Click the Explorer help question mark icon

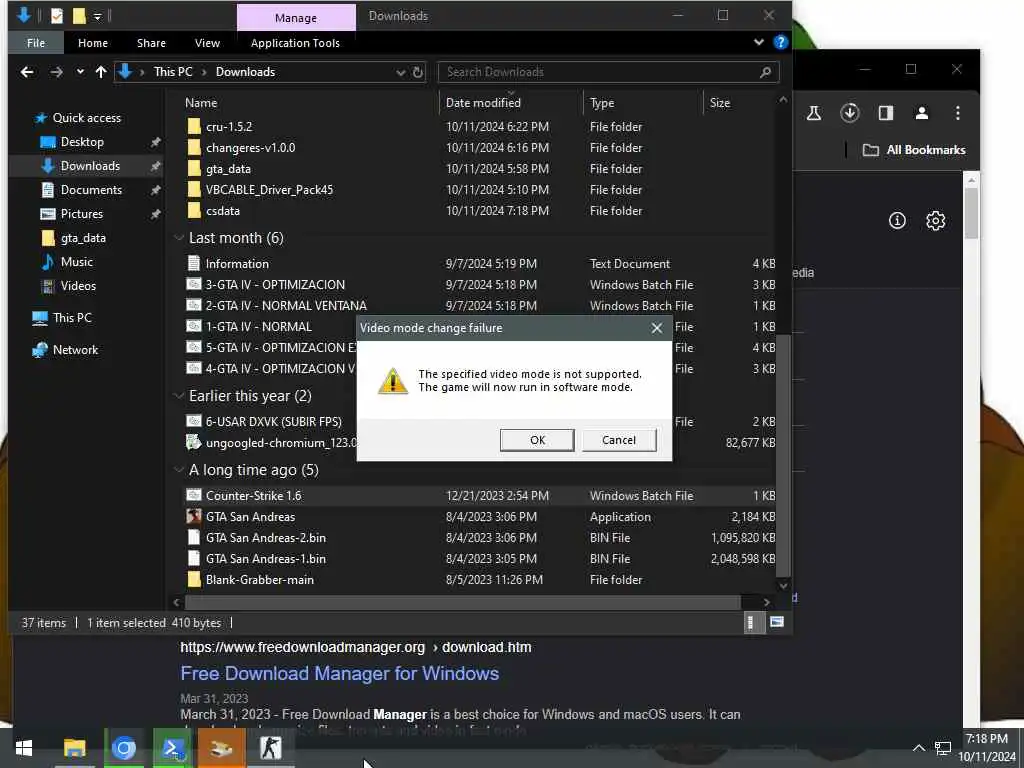coord(780,42)
